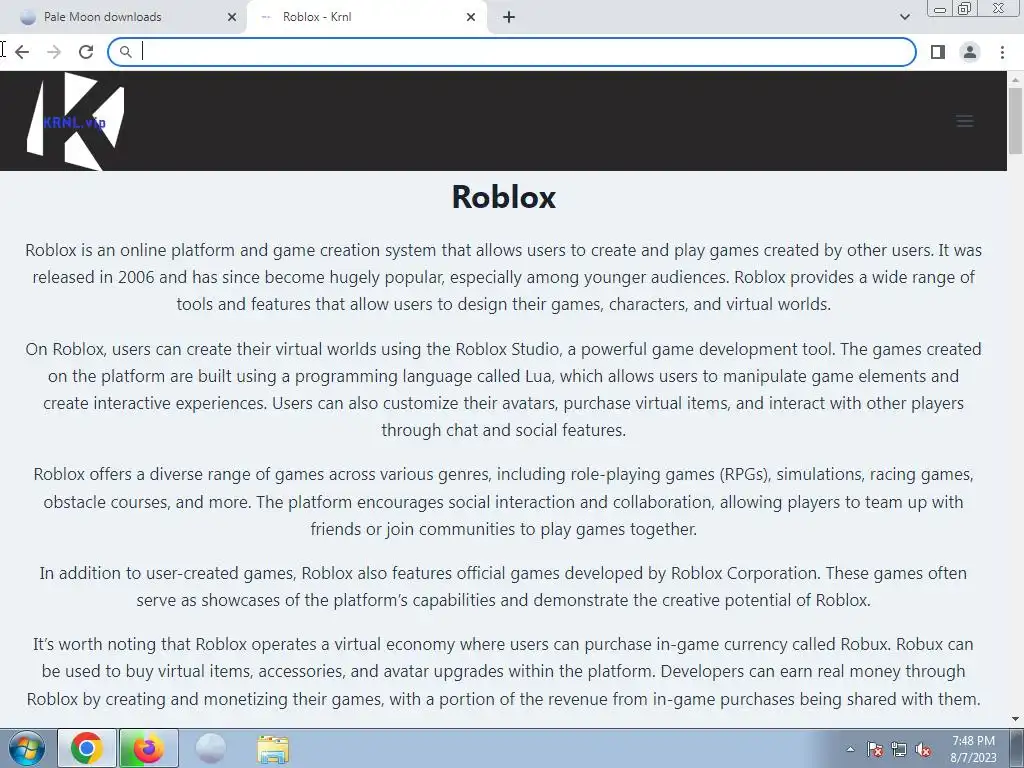Go back to the previous page
1024x768 pixels.
pos(22,52)
